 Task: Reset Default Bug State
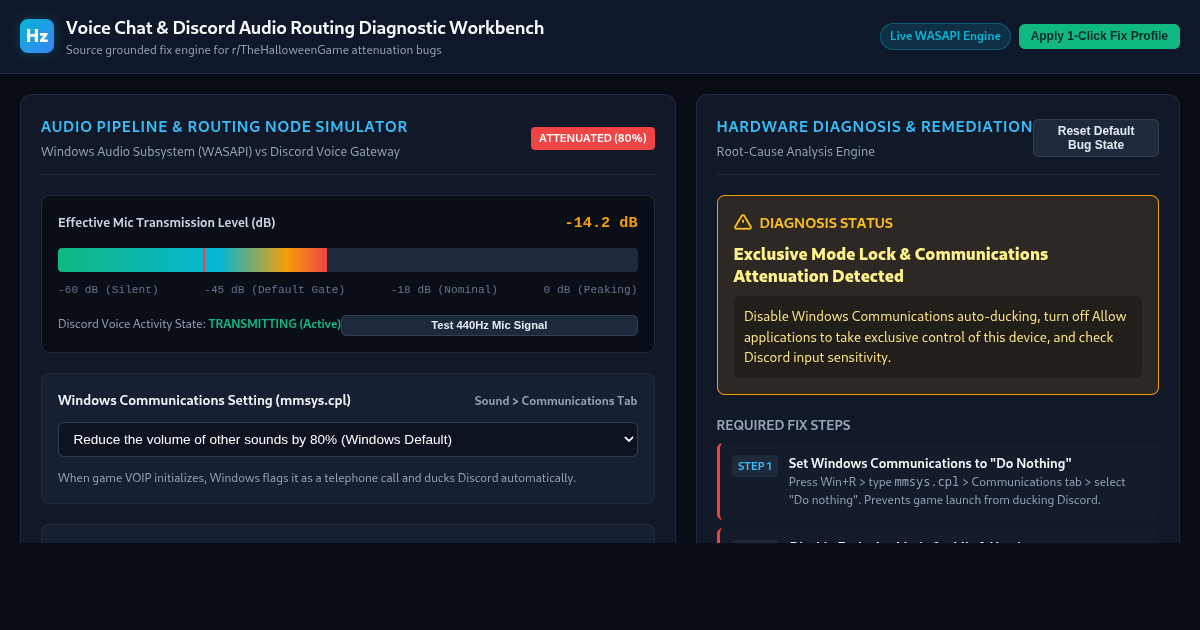pyautogui.click(x=1096, y=138)
